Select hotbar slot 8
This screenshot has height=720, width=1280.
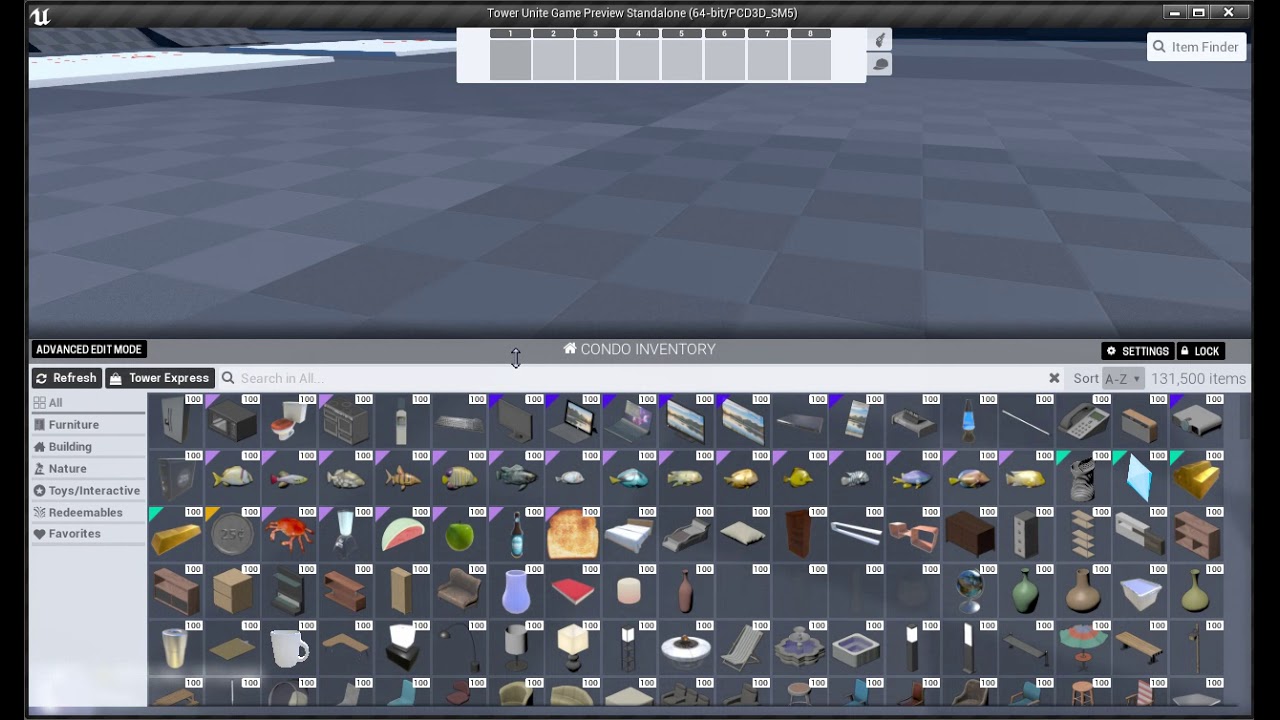[x=810, y=55]
